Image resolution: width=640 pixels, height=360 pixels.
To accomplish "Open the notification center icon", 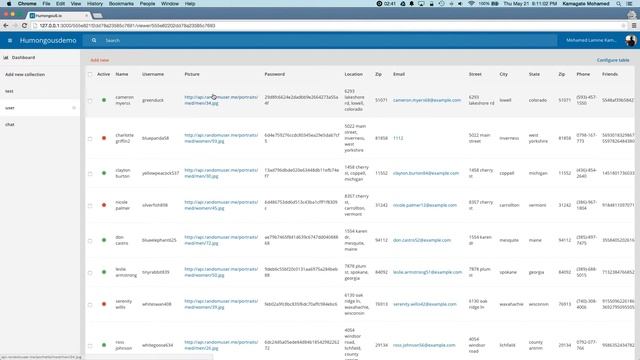I will pos(629,3).
